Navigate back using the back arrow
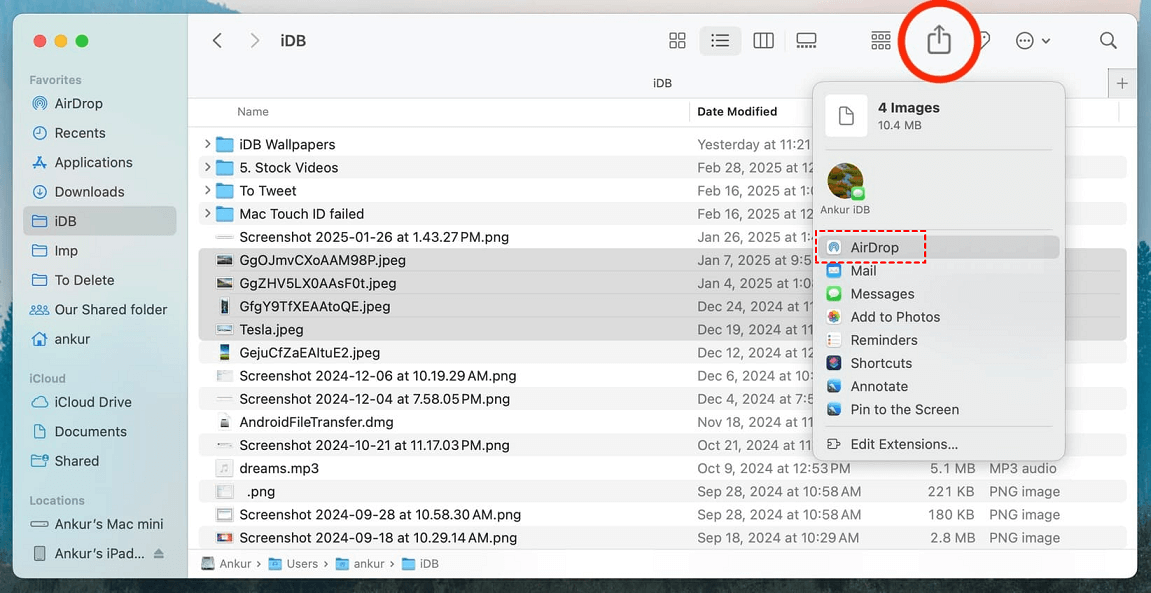The image size is (1151, 593). coord(217,40)
